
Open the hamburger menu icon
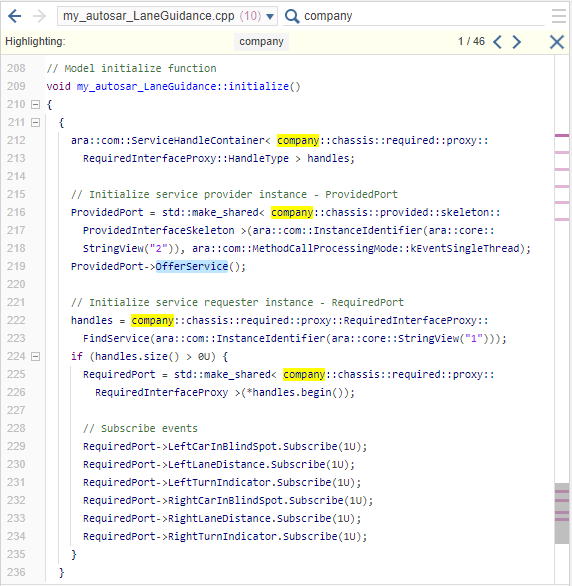(x=559, y=16)
